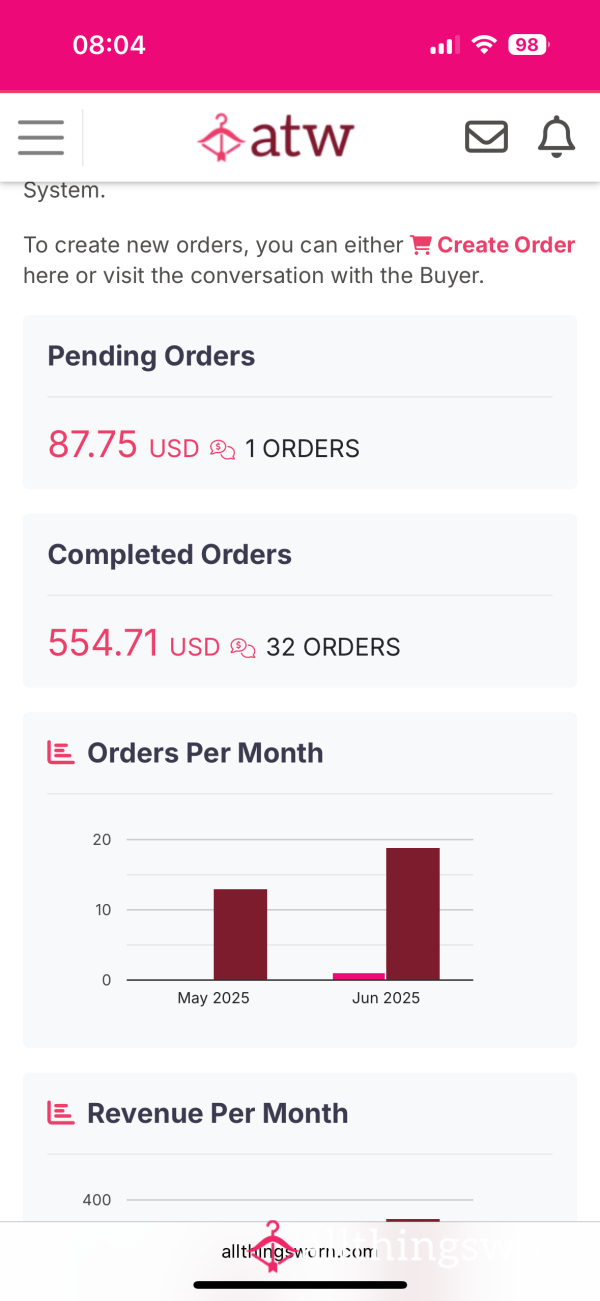Tap the Jun 2025 tall dark bar

413,914
